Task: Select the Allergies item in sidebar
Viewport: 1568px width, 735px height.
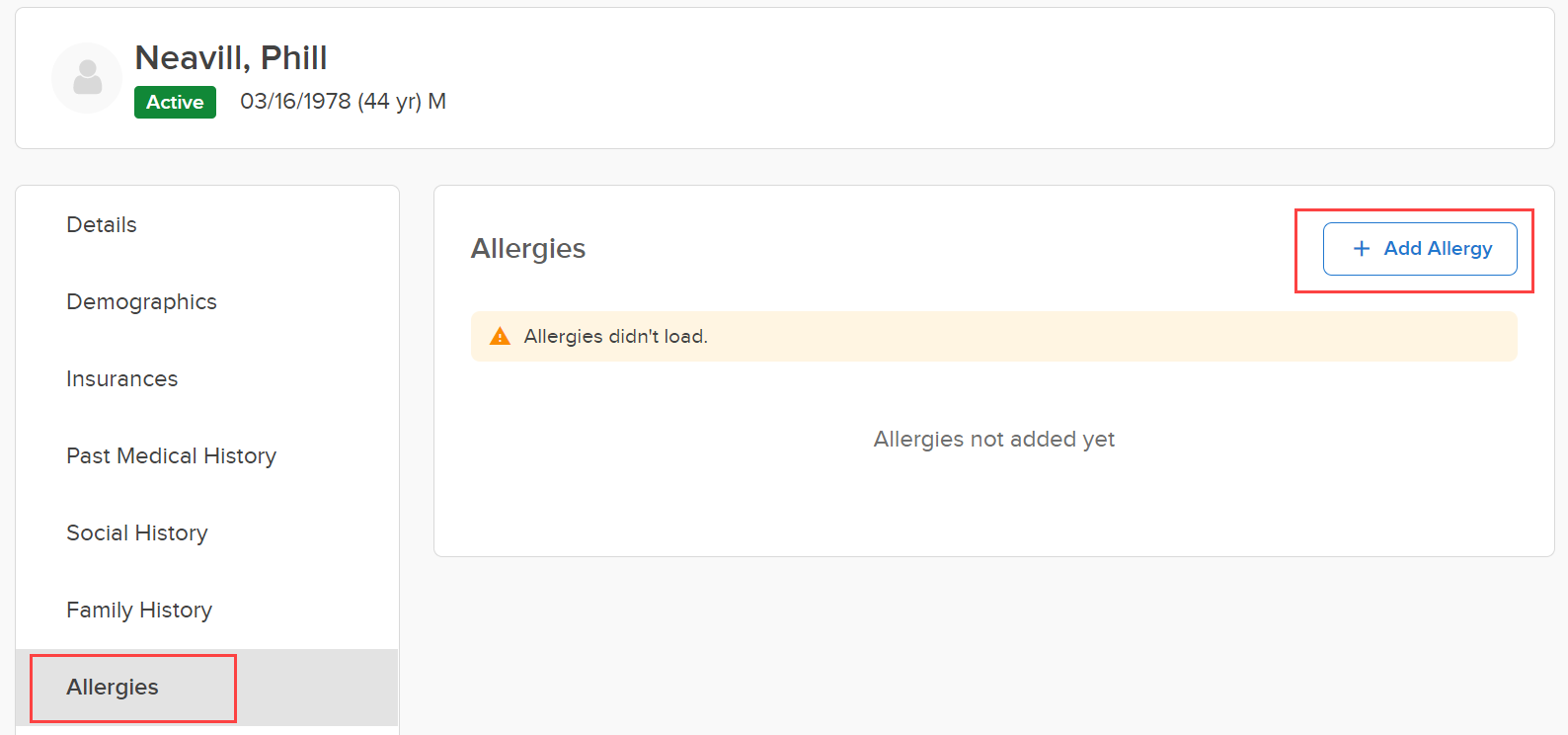Action: tap(113, 688)
